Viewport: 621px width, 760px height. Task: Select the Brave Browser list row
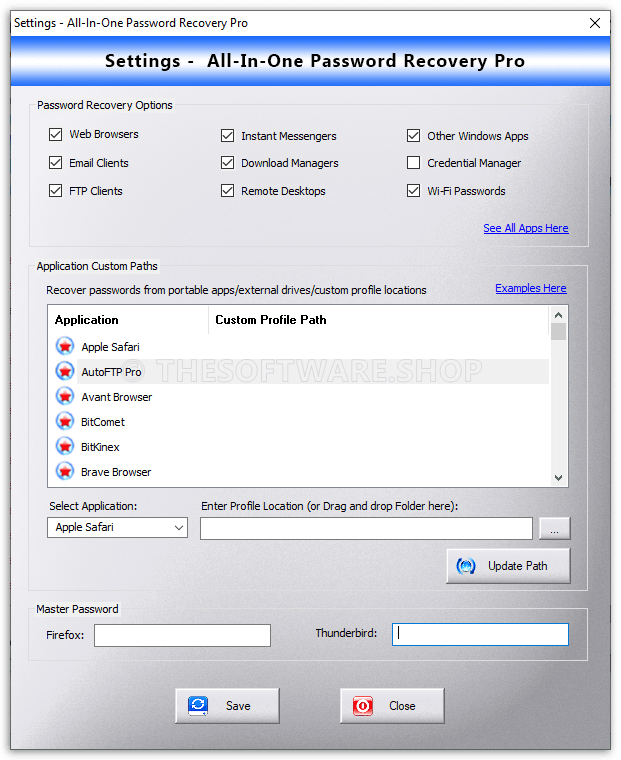299,472
